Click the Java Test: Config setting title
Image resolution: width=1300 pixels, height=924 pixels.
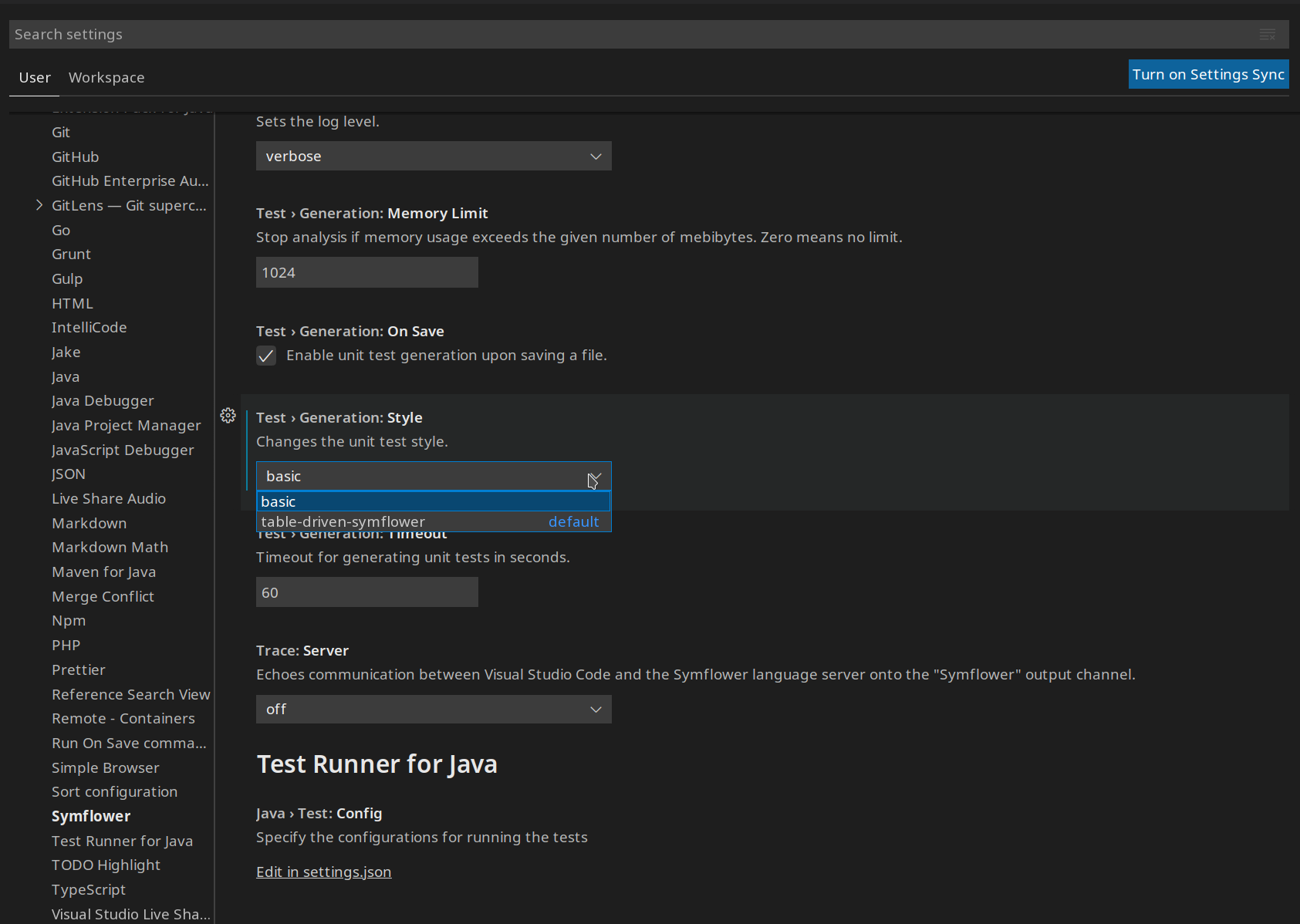(319, 814)
